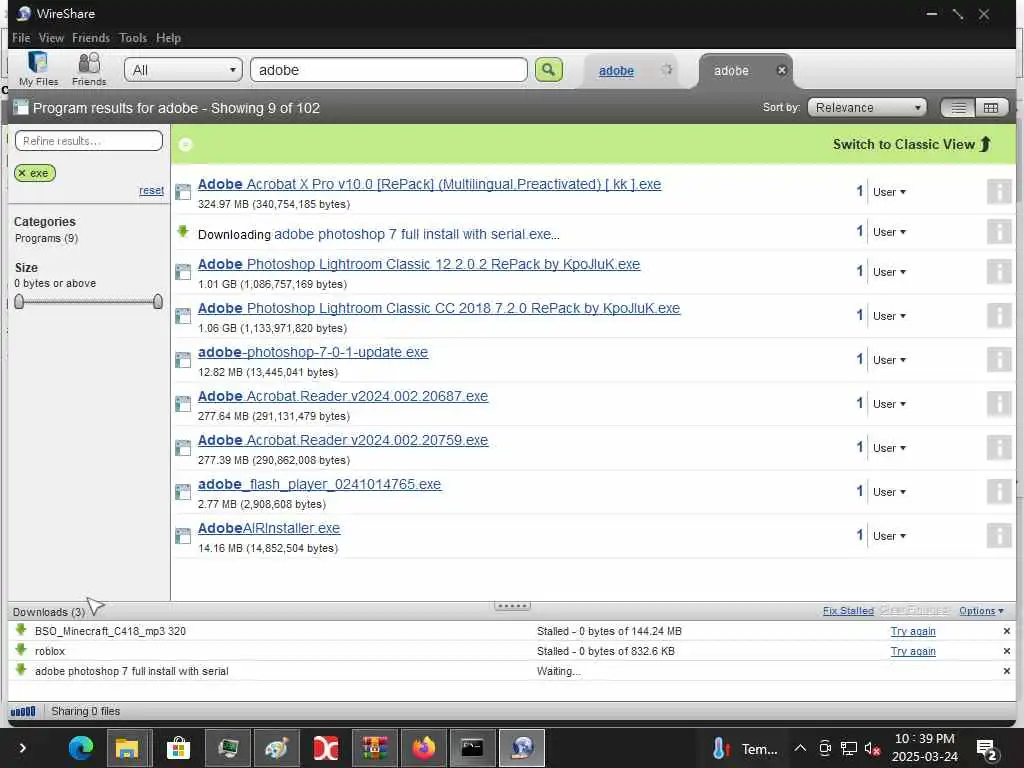Viewport: 1024px width, 768px height.
Task: Open the File menu
Action: click(21, 38)
